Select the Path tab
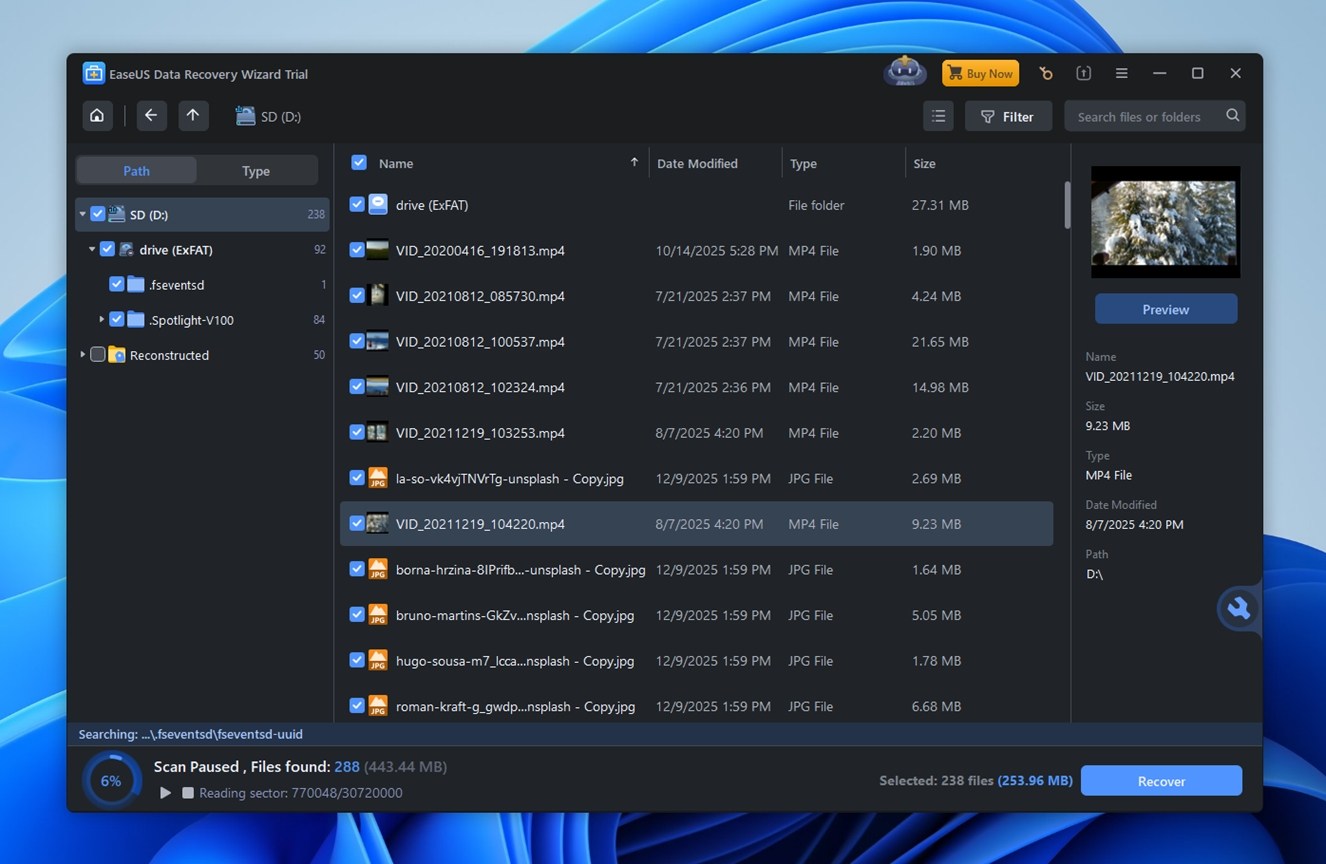Image resolution: width=1326 pixels, height=864 pixels. tap(136, 170)
